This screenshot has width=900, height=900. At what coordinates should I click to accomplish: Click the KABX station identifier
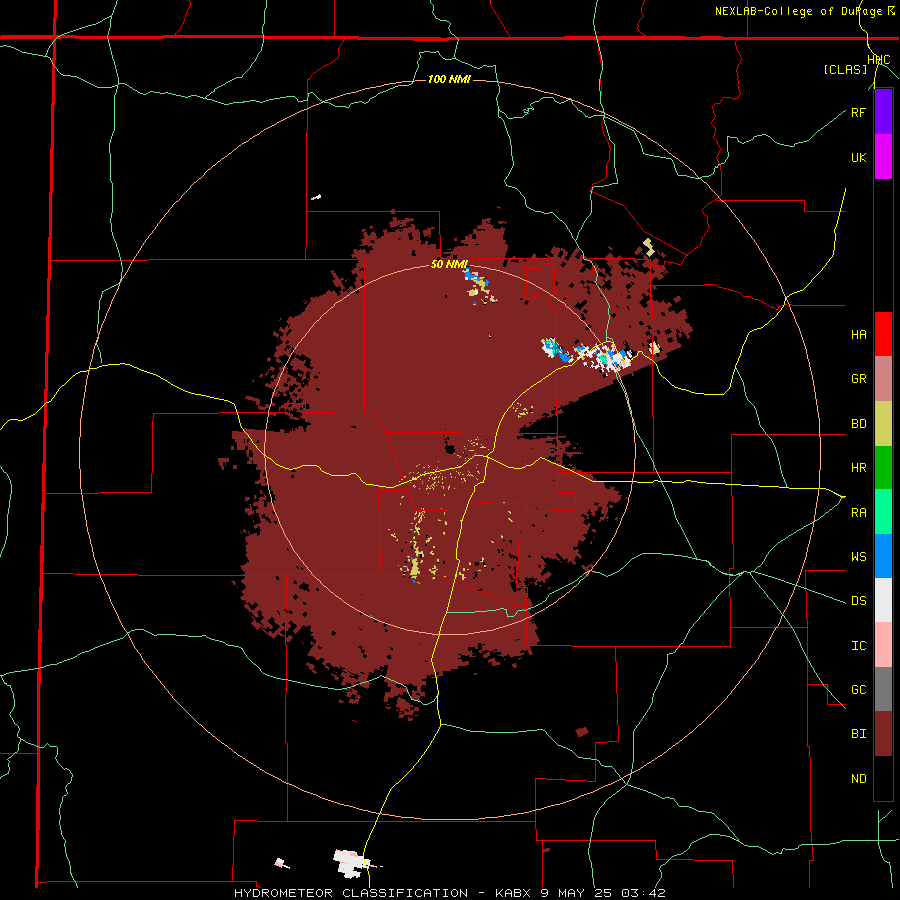(514, 893)
